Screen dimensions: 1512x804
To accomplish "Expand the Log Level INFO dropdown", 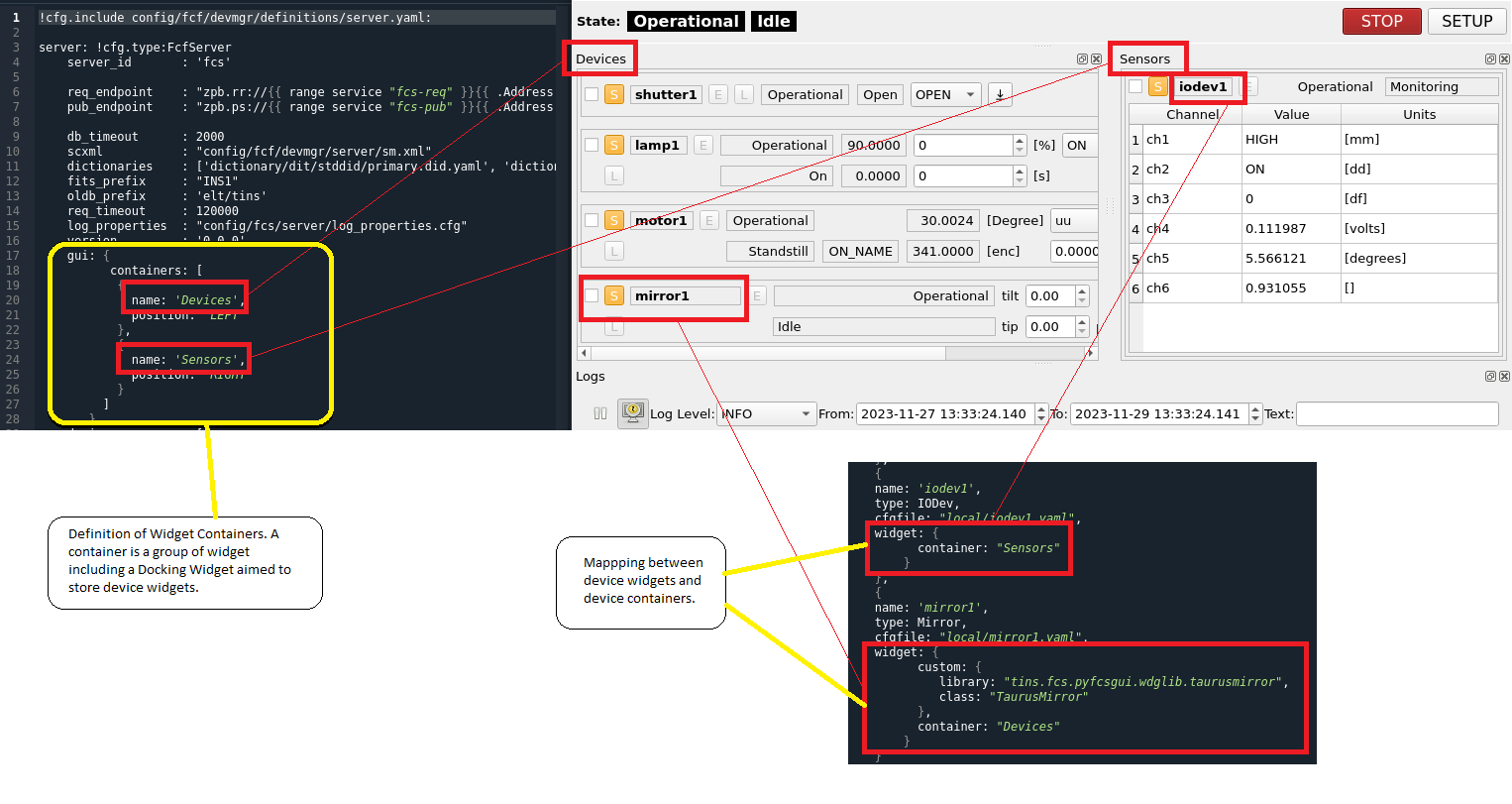I will (766, 414).
